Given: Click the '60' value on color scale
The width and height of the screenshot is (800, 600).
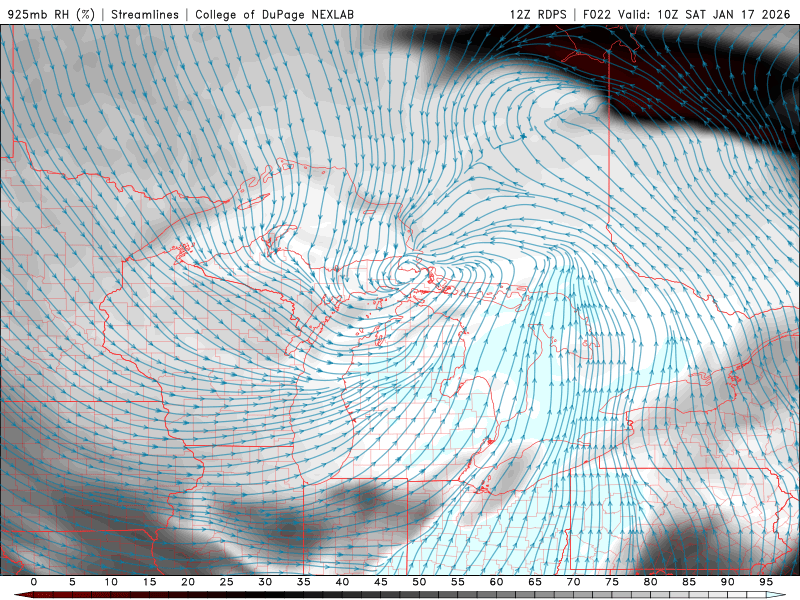Looking at the screenshot, I should click(x=496, y=582).
